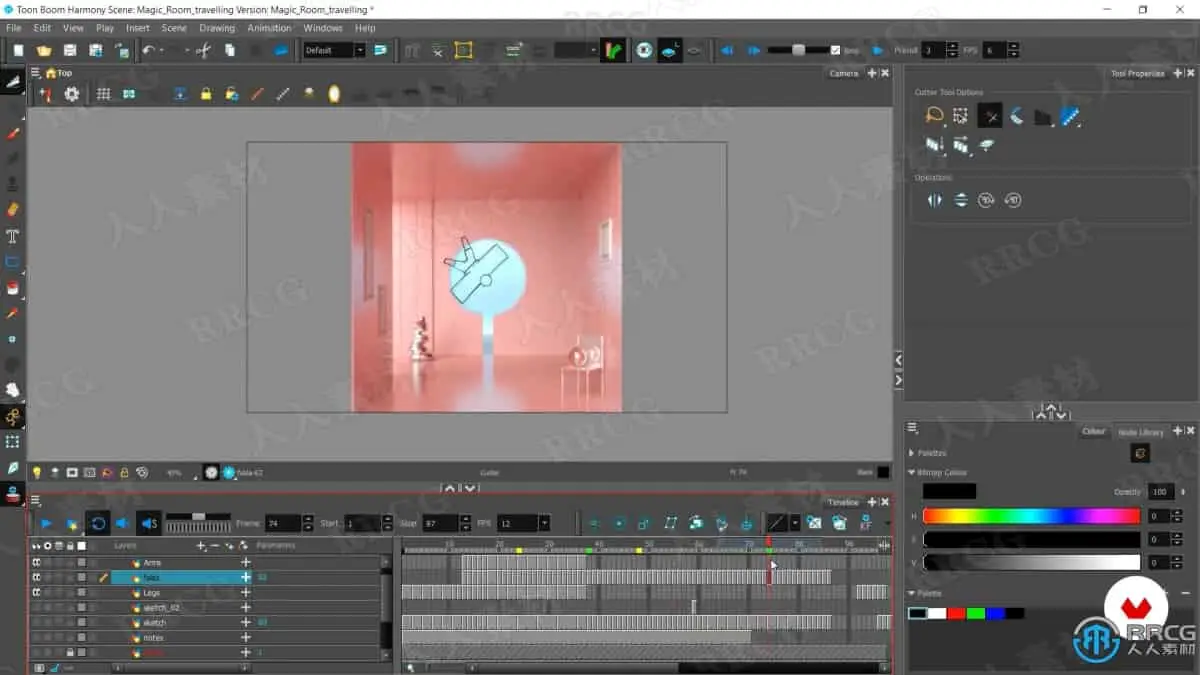Switch to the Node Library tab
The width and height of the screenshot is (1200, 675).
coord(1140,432)
